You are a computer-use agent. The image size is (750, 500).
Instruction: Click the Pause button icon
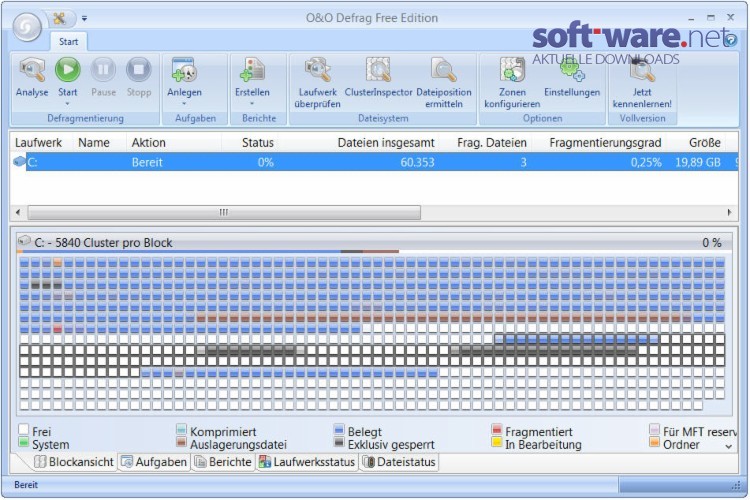click(x=103, y=70)
